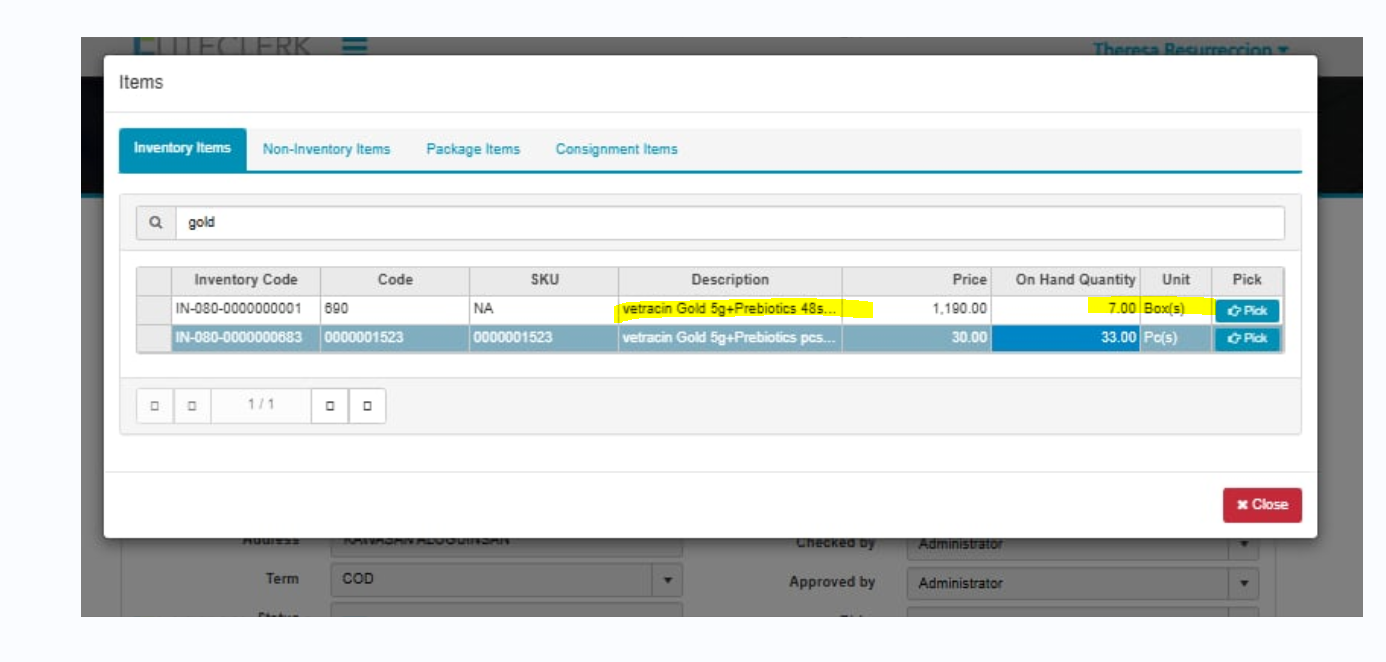Pick the vetracin Gold pcs item
Screen dimensions: 1386x662
(1247, 339)
